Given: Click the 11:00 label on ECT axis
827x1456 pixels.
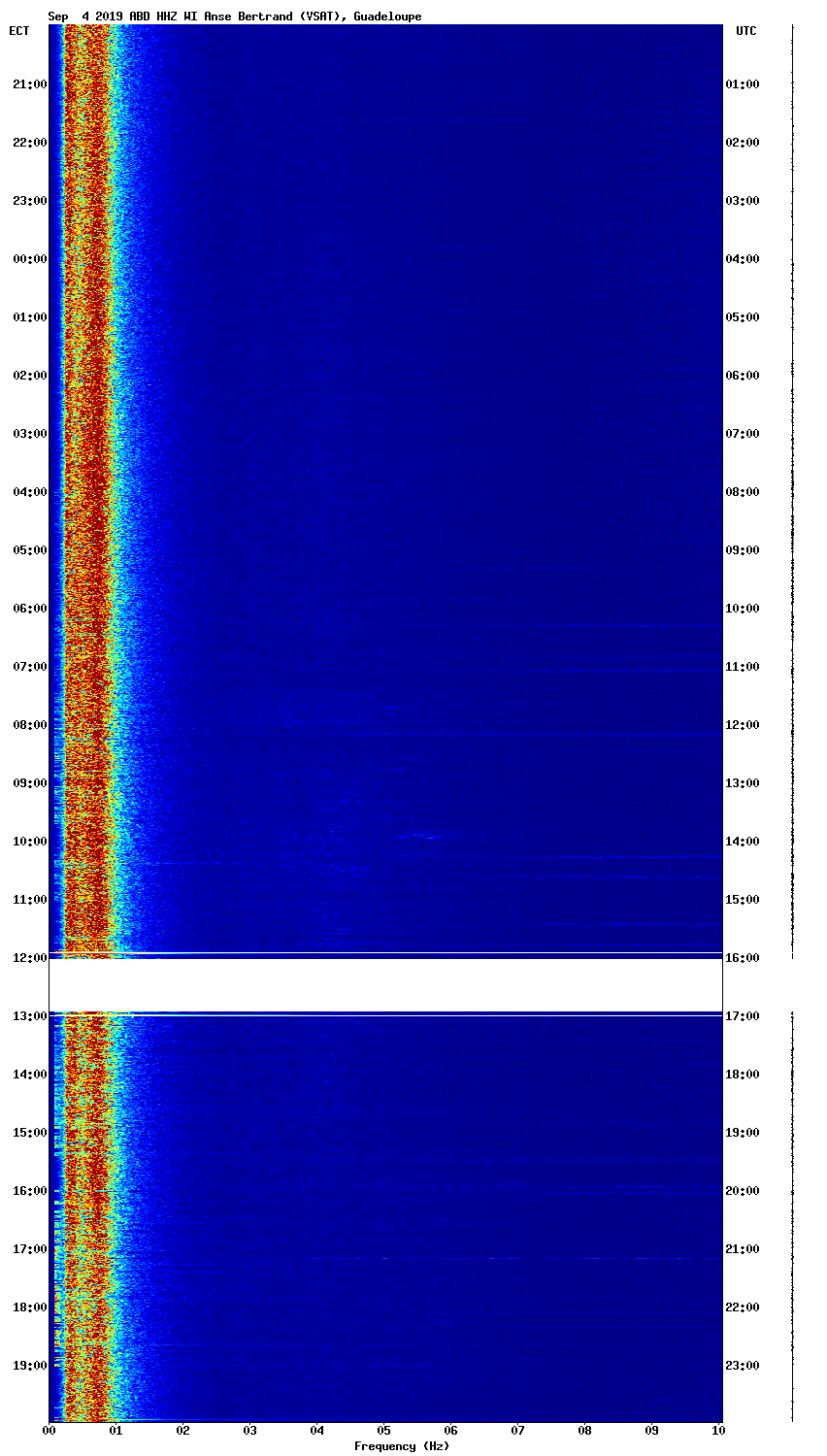Looking at the screenshot, I should 29,900.
